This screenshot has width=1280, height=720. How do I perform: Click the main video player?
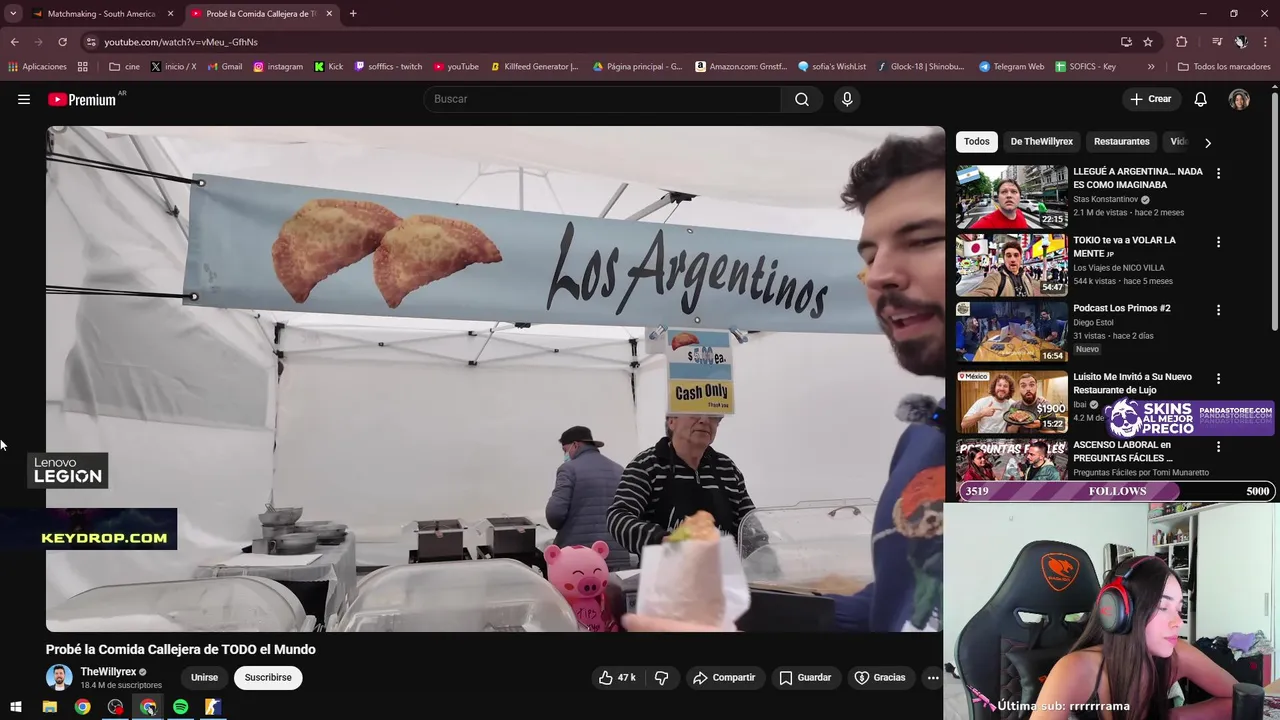[495, 379]
